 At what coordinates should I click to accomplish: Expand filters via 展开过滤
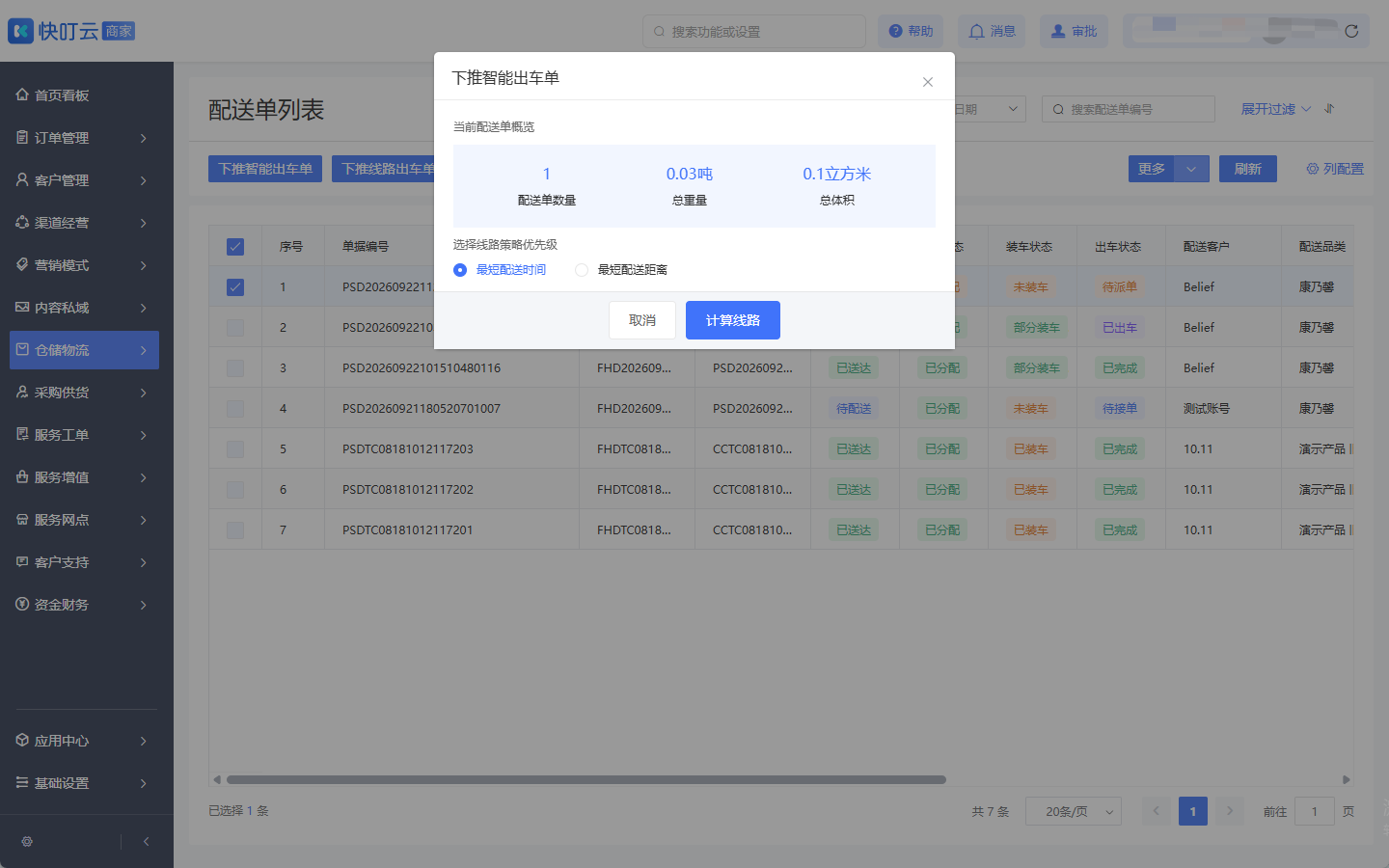click(x=1275, y=109)
